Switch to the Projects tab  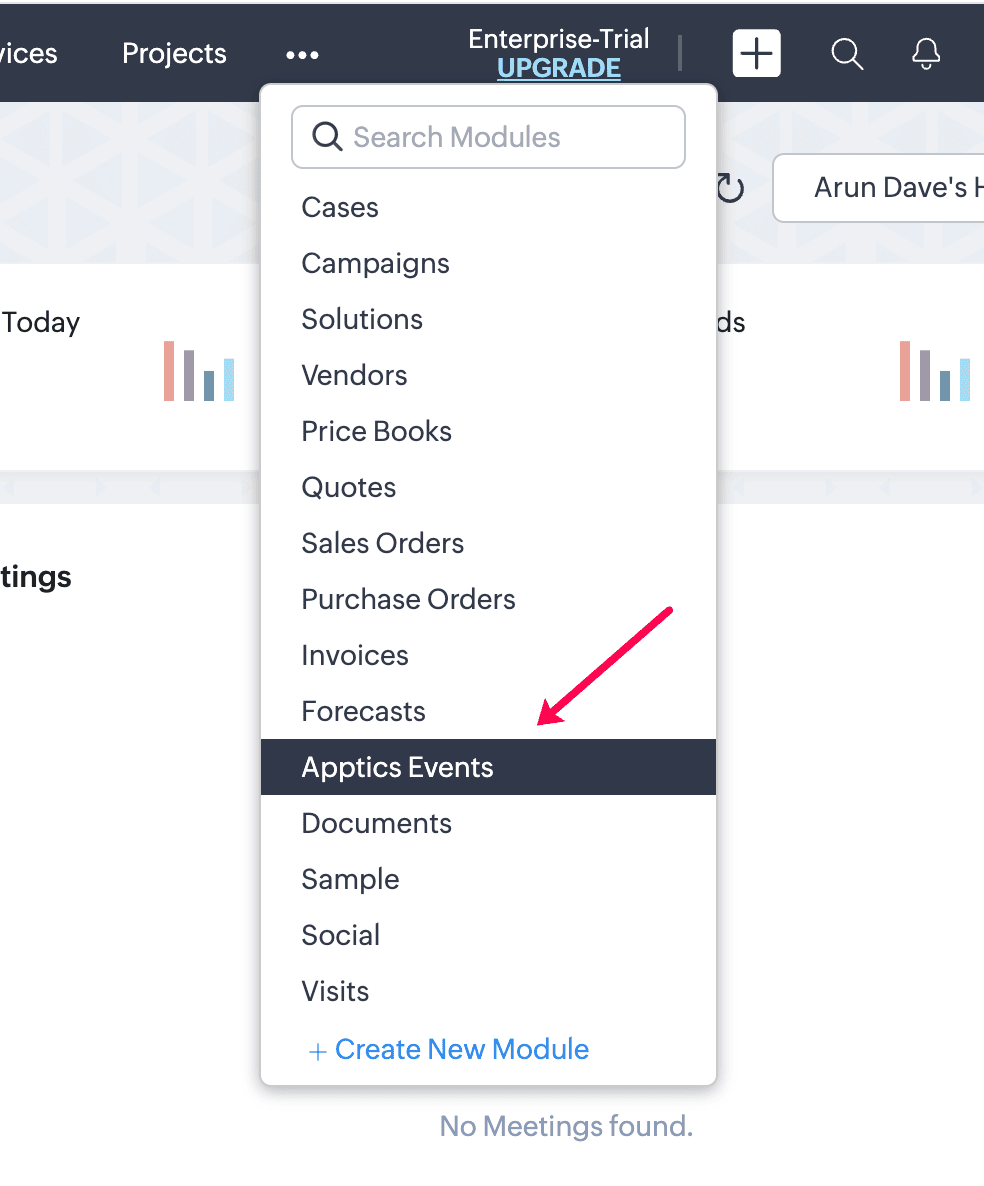[174, 54]
